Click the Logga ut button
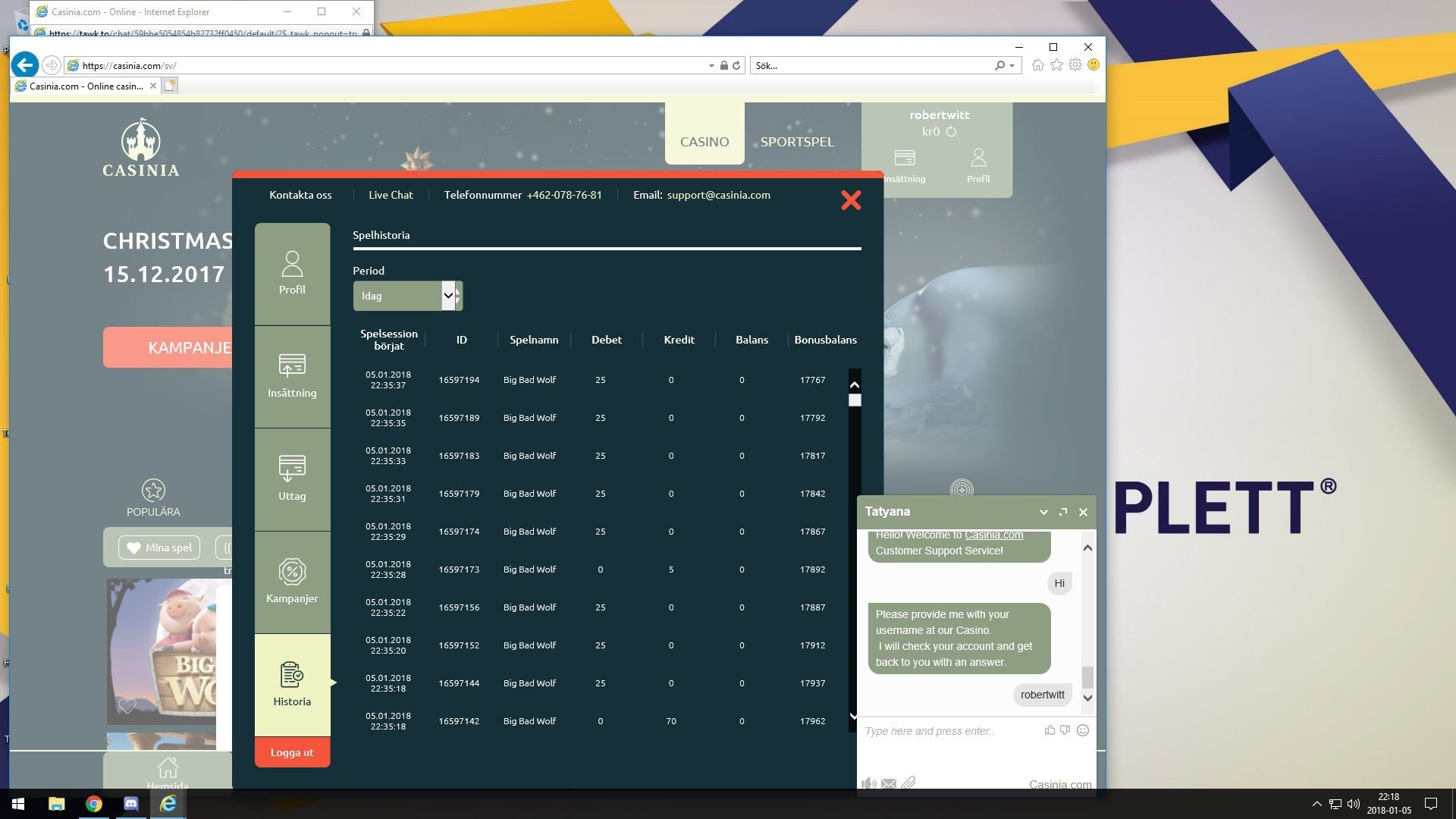This screenshot has height=819, width=1456. click(292, 752)
